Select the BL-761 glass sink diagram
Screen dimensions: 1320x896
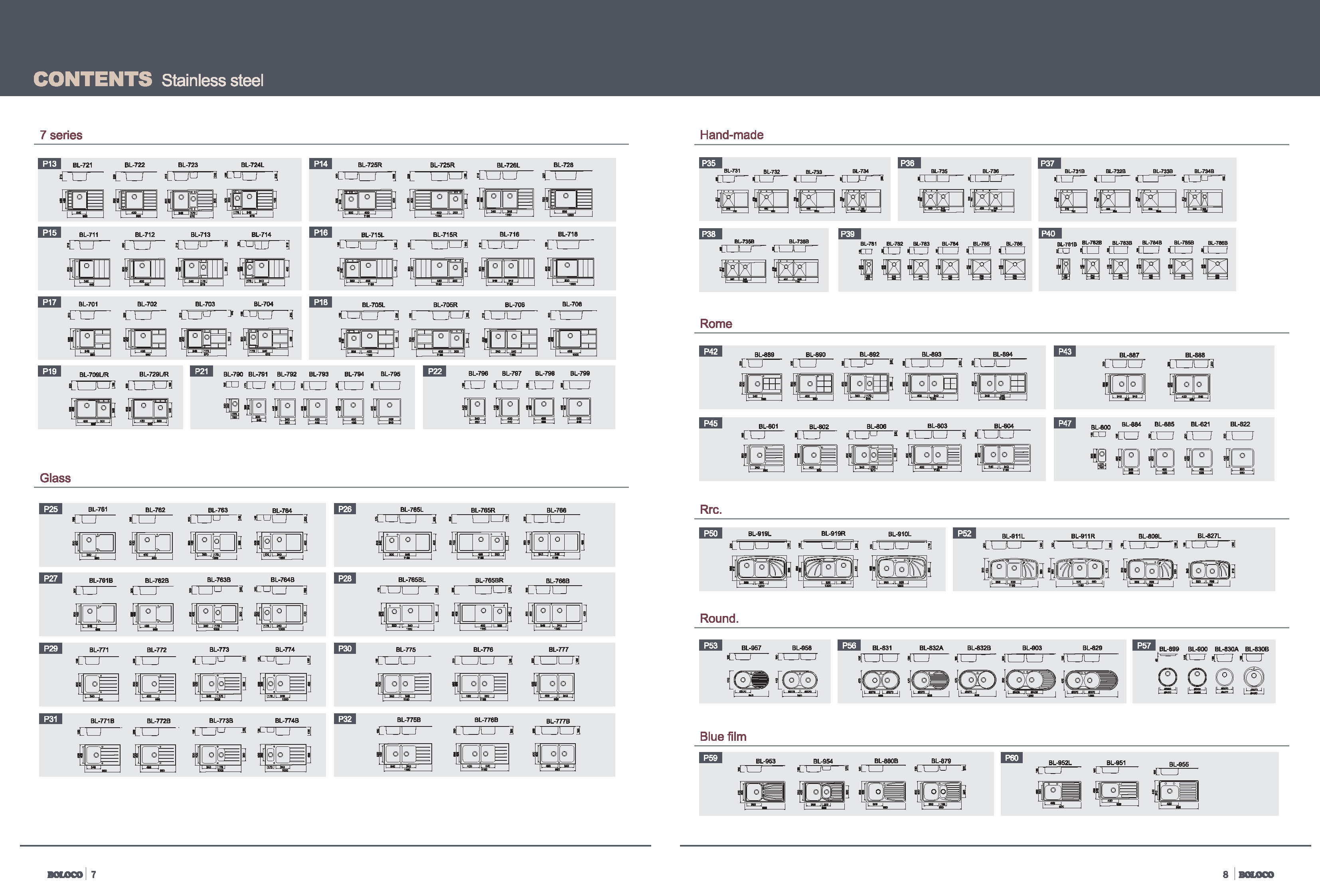pyautogui.click(x=95, y=538)
